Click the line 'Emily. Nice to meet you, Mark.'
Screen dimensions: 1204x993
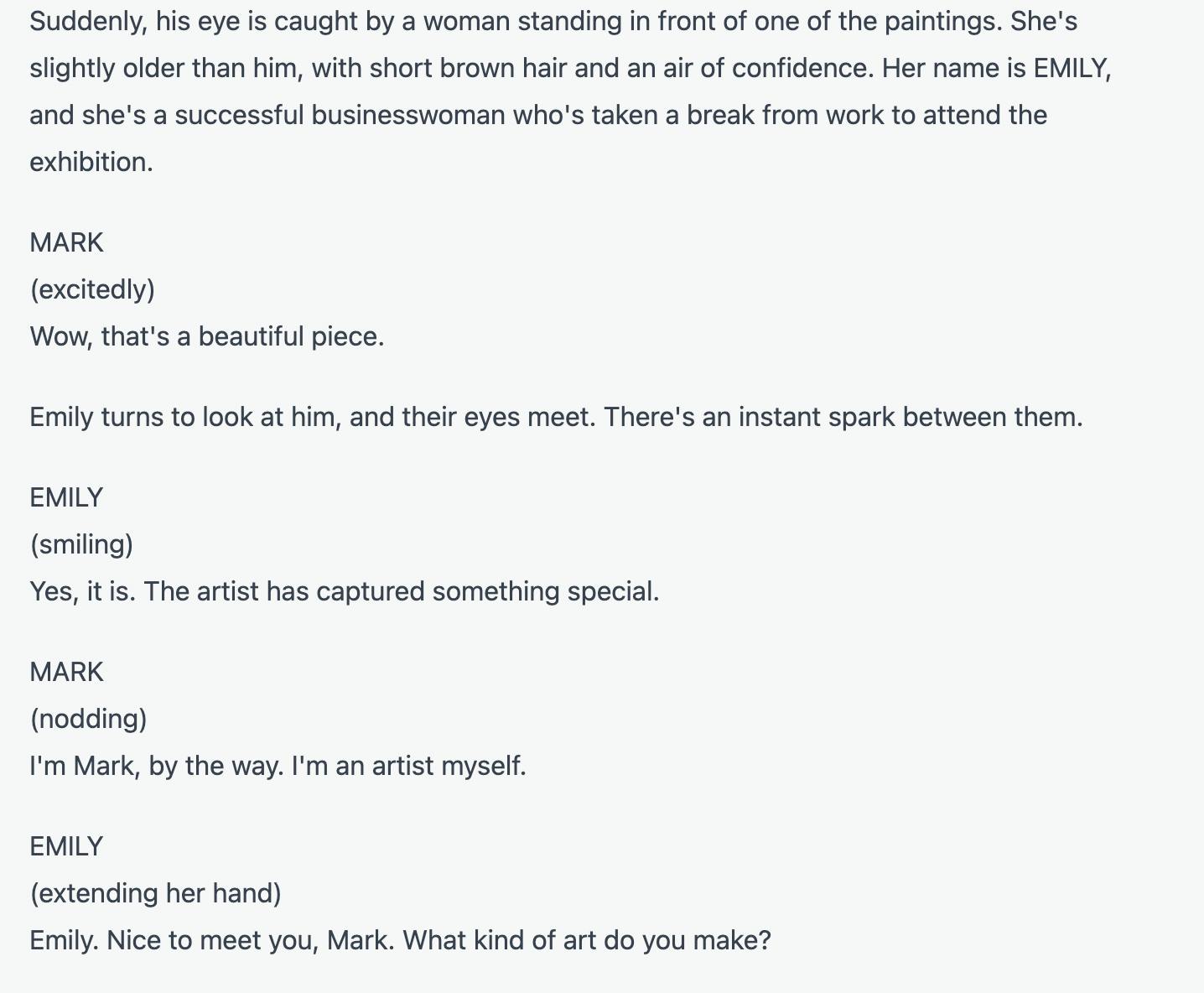tap(212, 940)
